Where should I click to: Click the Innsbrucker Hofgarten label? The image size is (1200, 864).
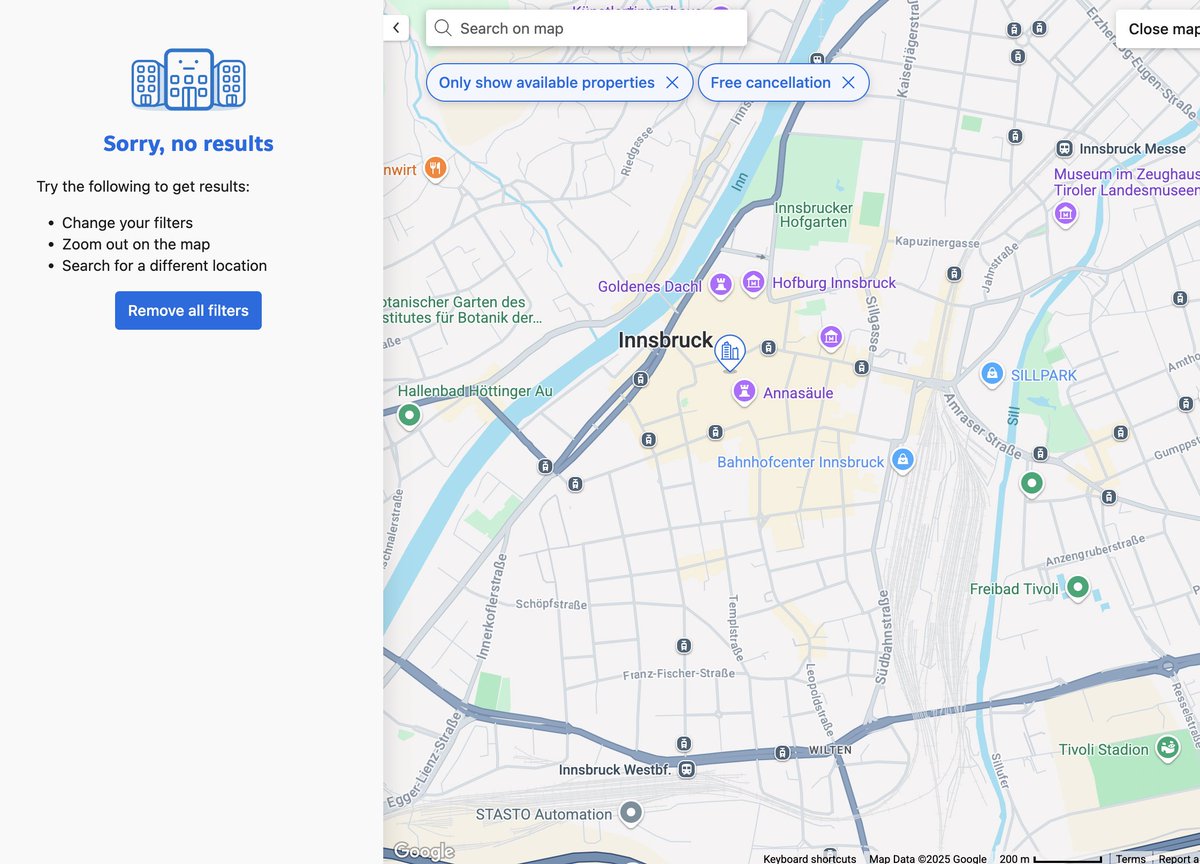point(814,215)
